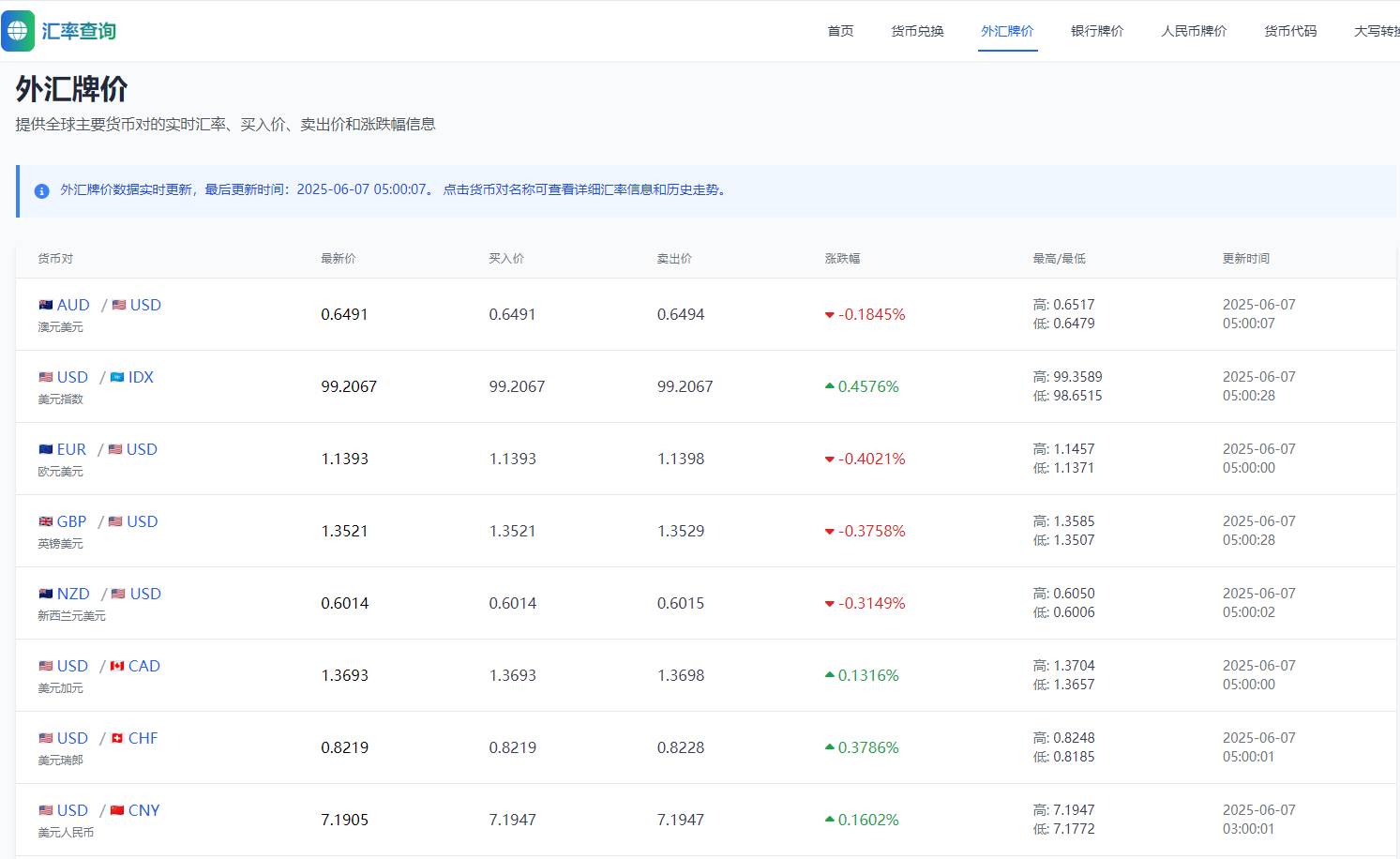The width and height of the screenshot is (1400, 859).
Task: Click green up arrow next to 0.1602%
Action: tap(829, 820)
